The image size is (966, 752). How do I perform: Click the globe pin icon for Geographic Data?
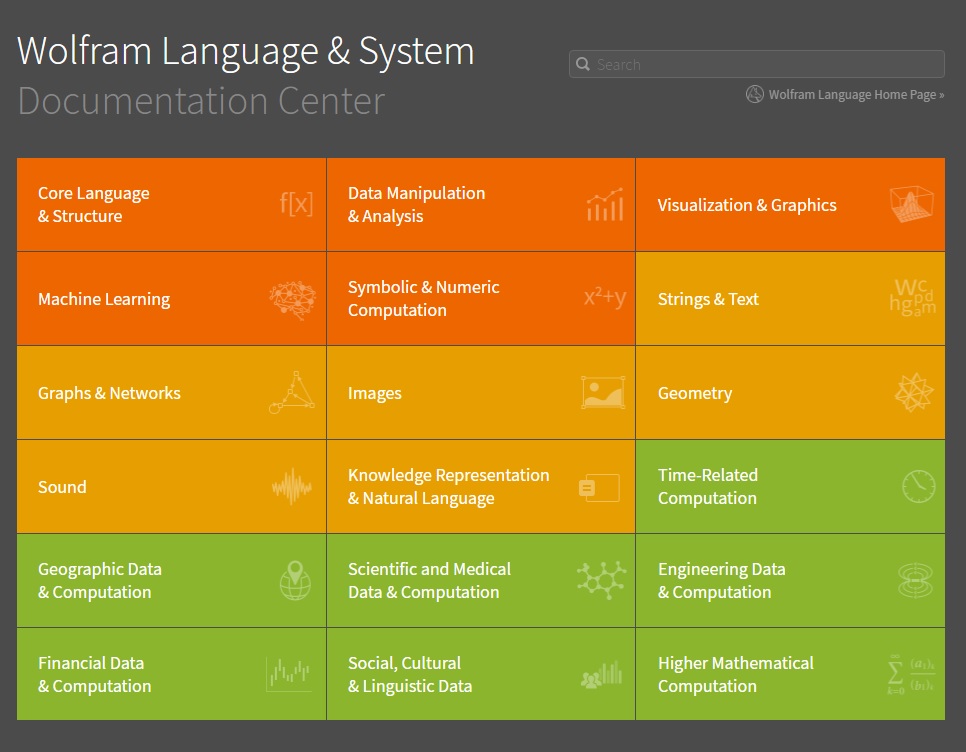click(295, 580)
